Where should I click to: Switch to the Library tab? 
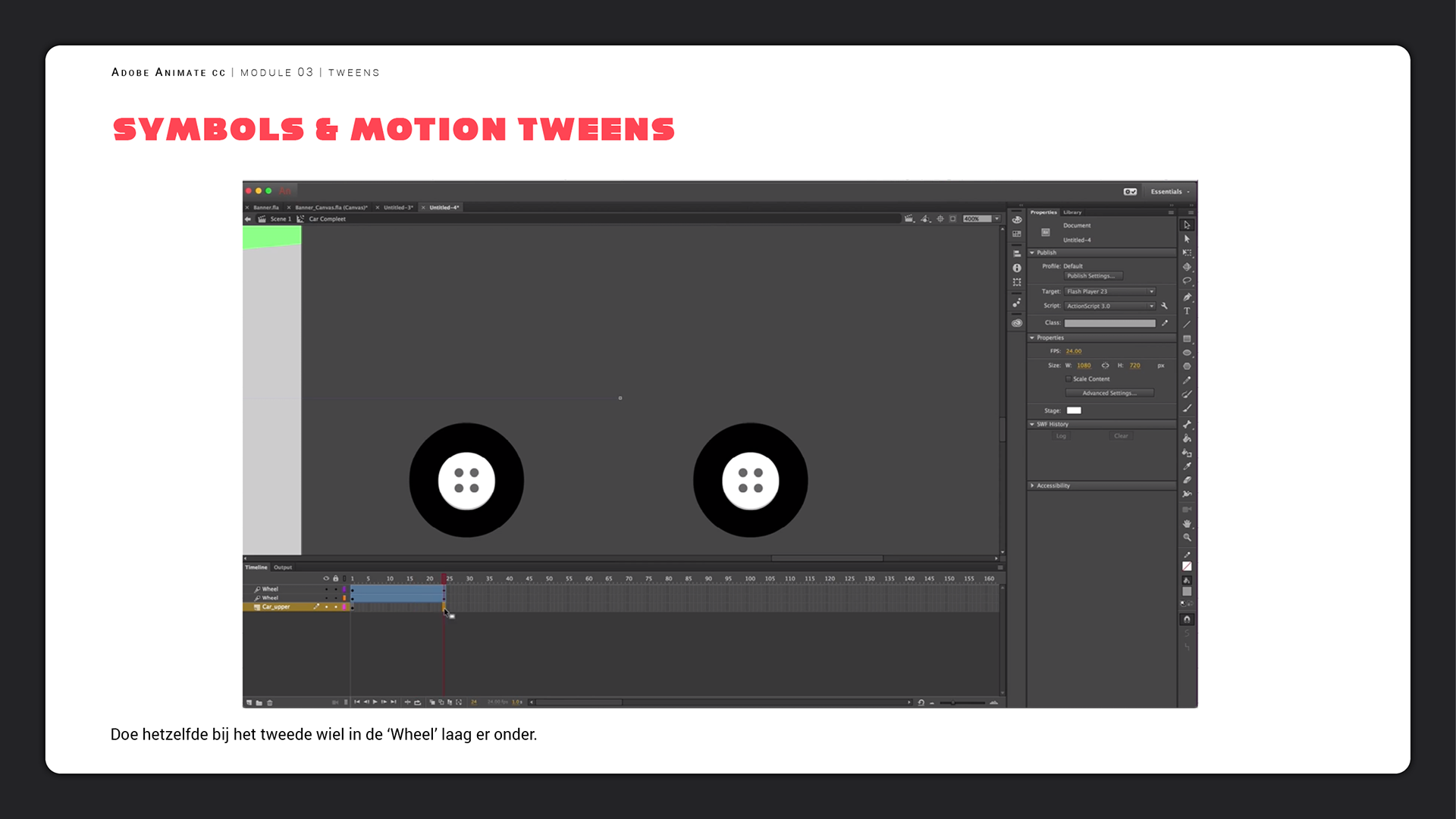pyautogui.click(x=1072, y=212)
